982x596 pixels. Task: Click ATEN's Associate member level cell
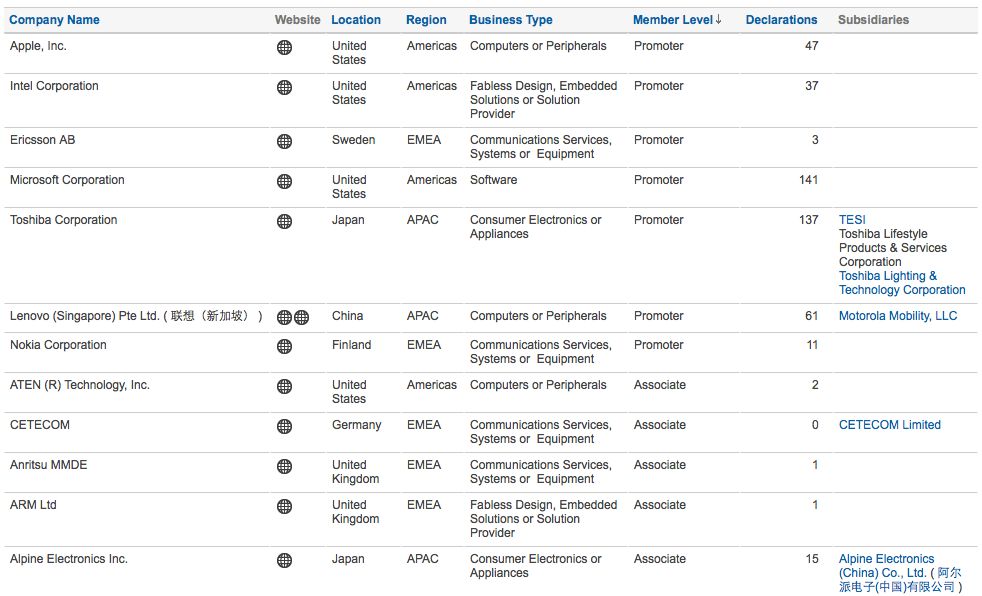click(x=659, y=385)
